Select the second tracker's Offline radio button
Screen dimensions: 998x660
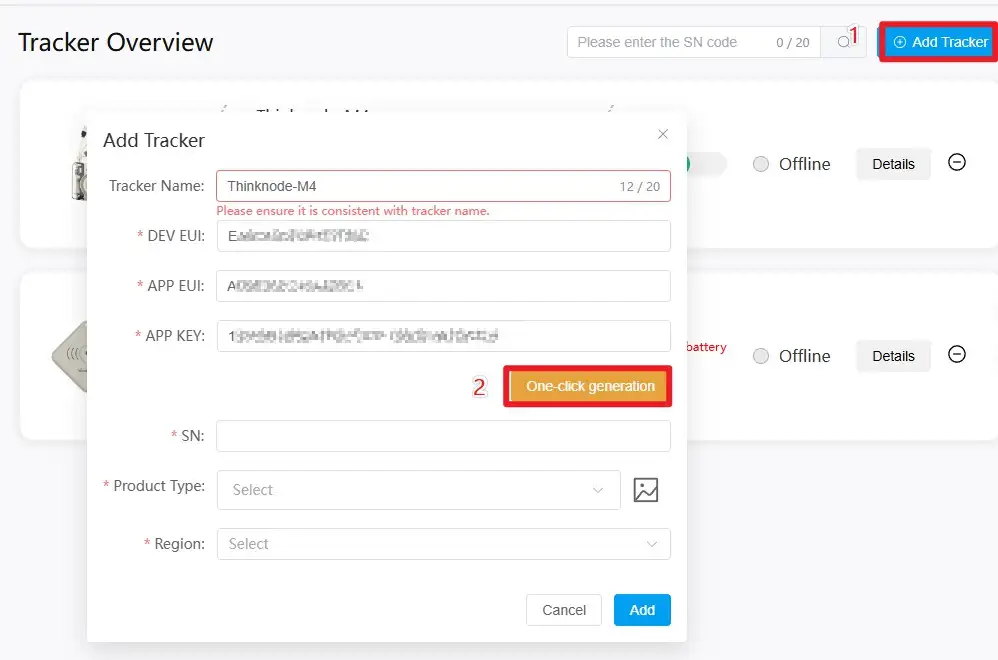pyautogui.click(x=761, y=356)
